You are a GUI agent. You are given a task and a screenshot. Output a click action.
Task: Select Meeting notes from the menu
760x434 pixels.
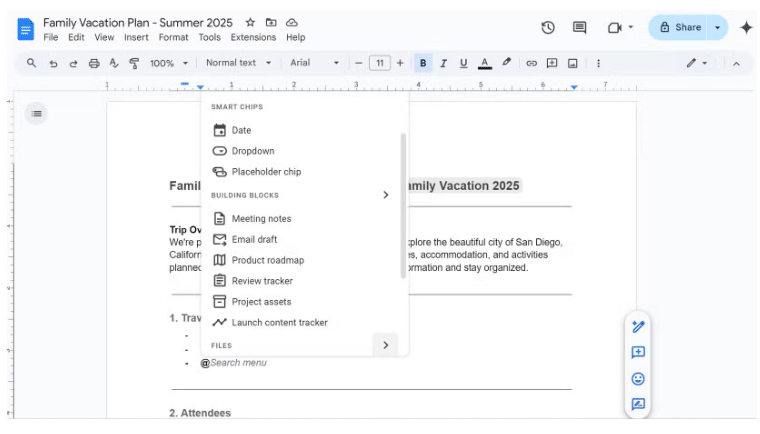[261, 219]
